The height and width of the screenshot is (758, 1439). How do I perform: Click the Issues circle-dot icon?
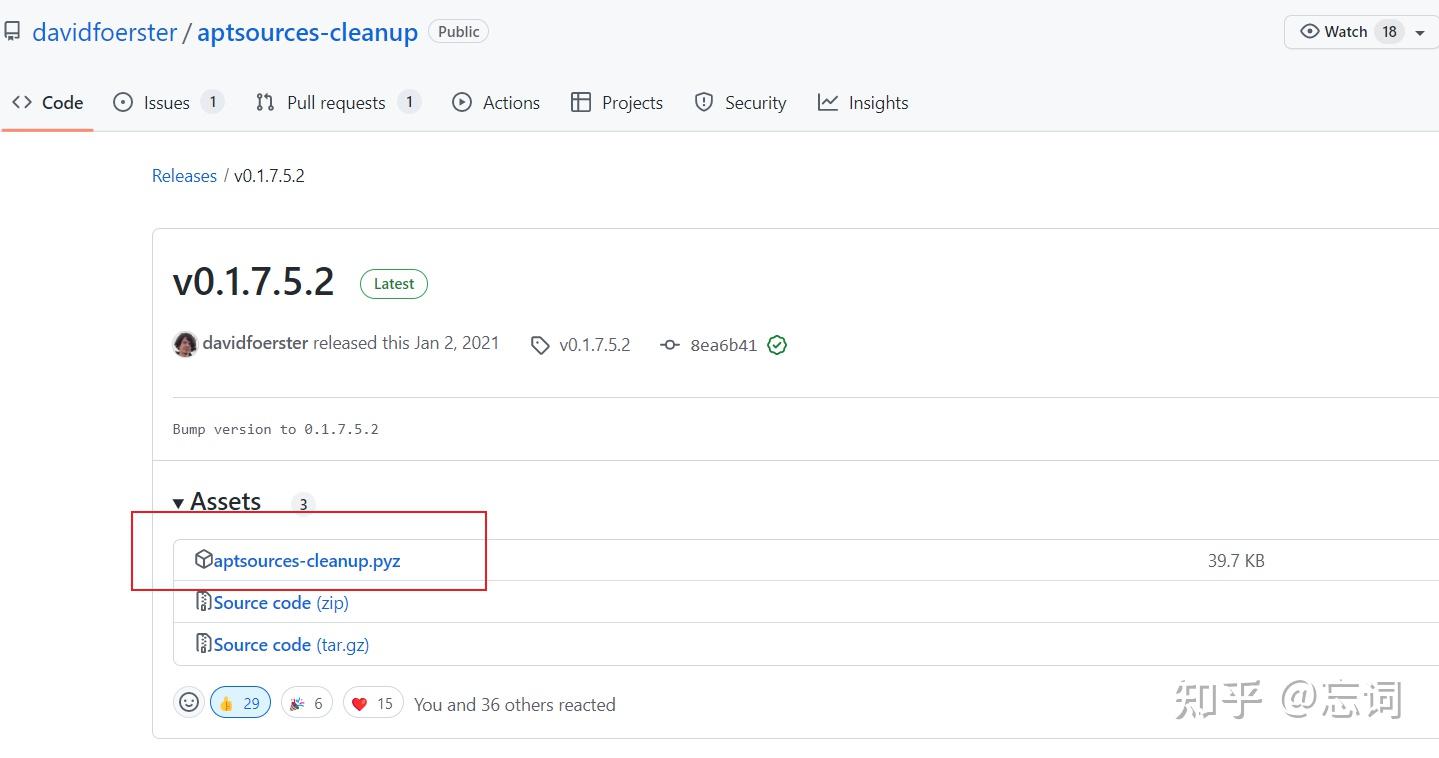[123, 102]
